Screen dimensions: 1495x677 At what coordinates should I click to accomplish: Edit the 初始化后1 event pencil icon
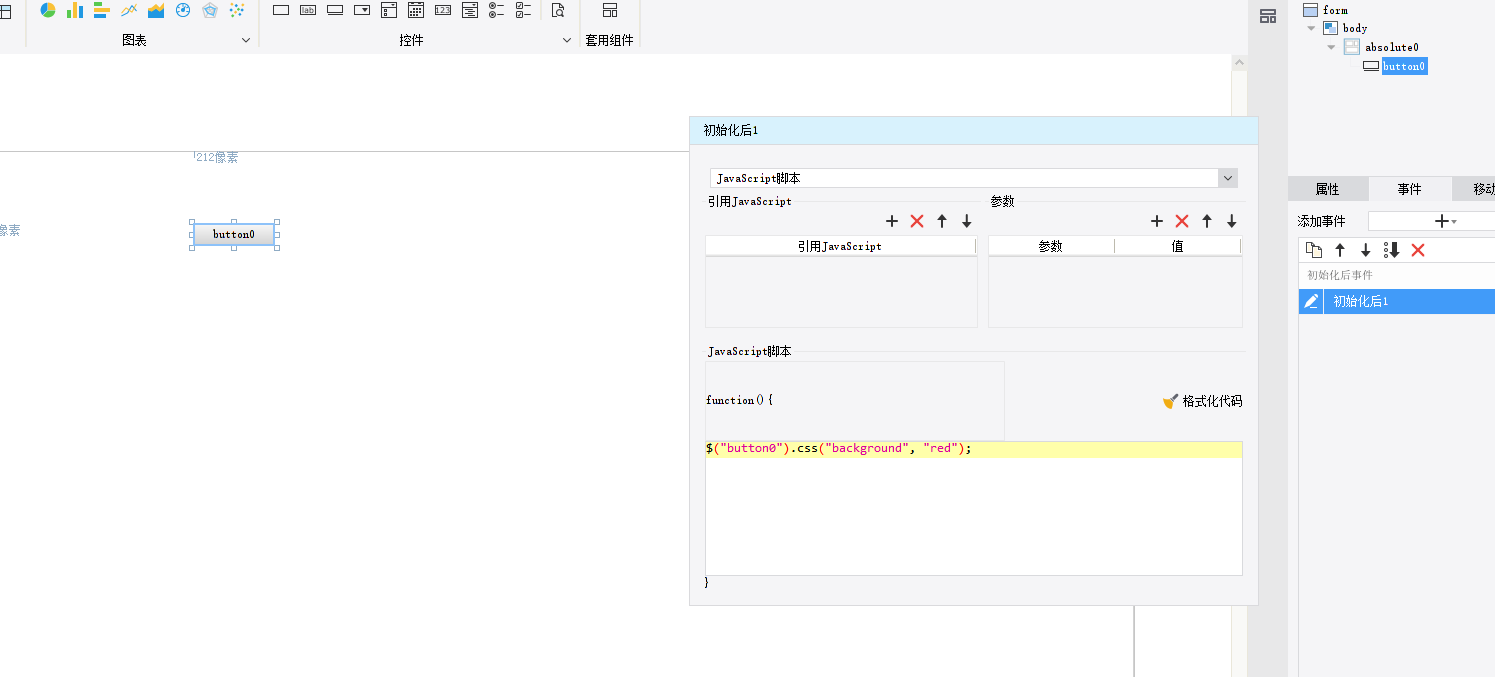tap(1311, 301)
